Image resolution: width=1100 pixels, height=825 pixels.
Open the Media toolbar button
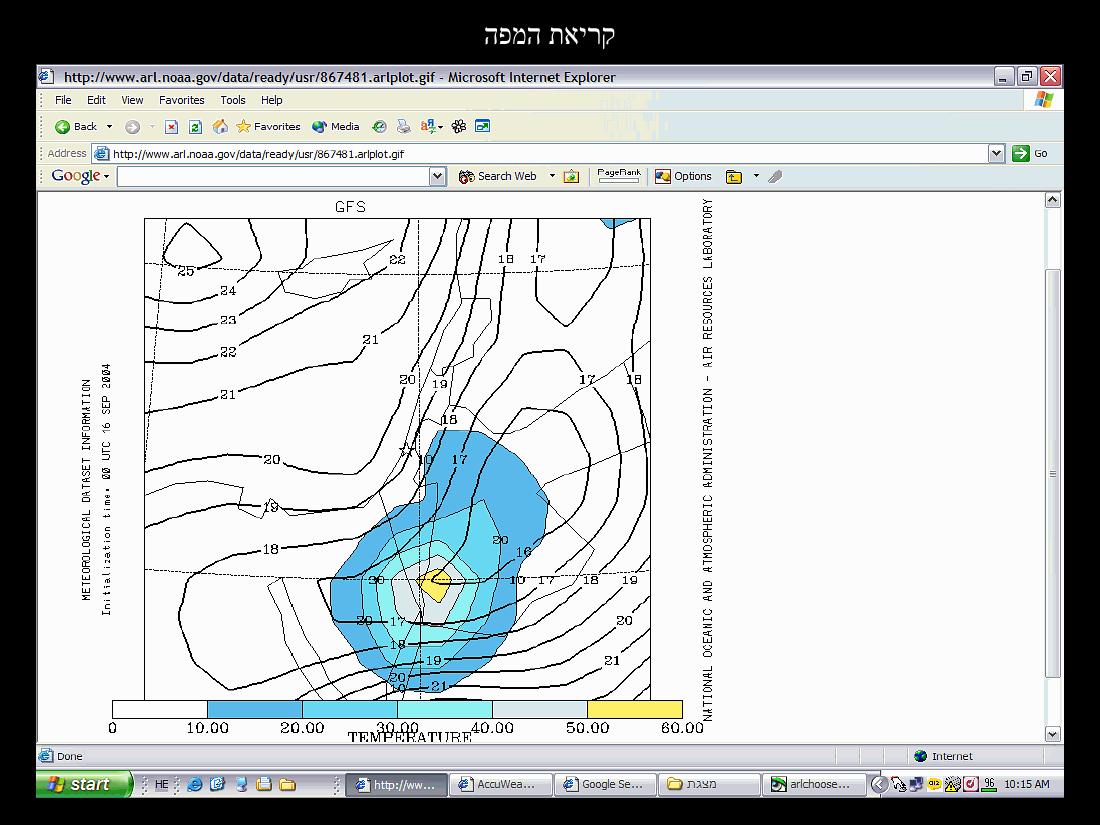click(x=335, y=126)
